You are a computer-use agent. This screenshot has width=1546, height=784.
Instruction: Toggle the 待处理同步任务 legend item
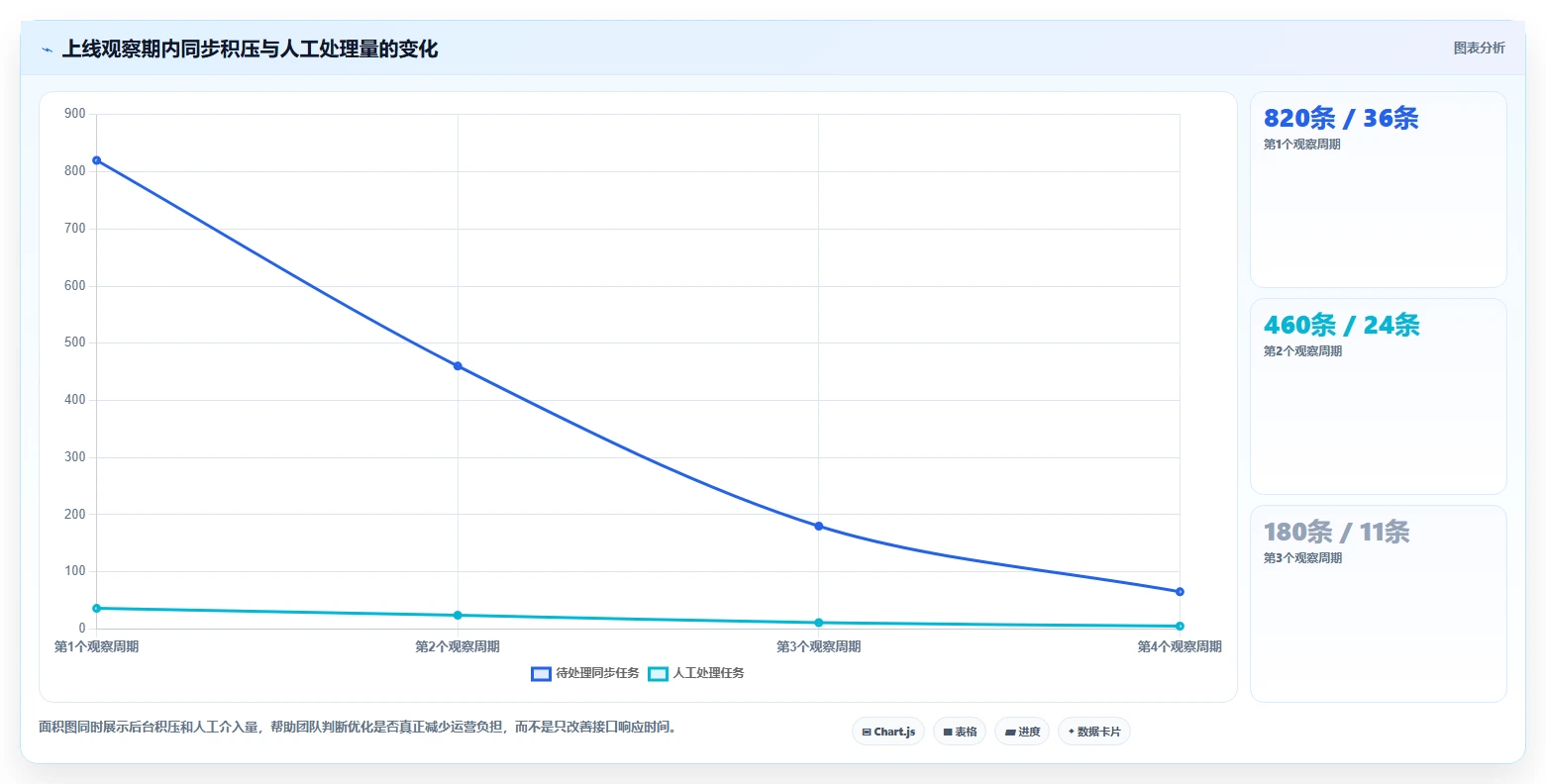585,673
